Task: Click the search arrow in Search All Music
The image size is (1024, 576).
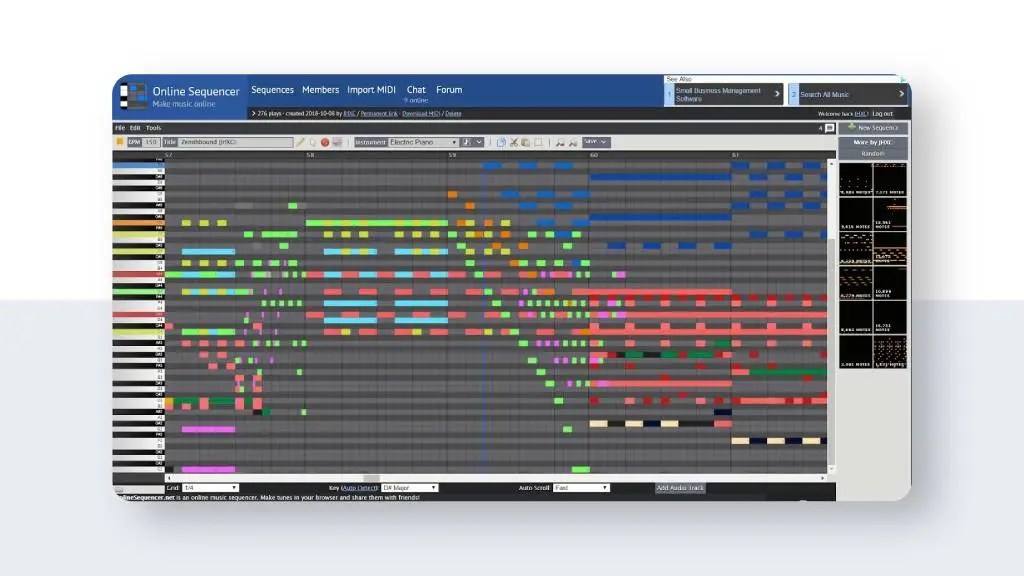Action: [900, 94]
